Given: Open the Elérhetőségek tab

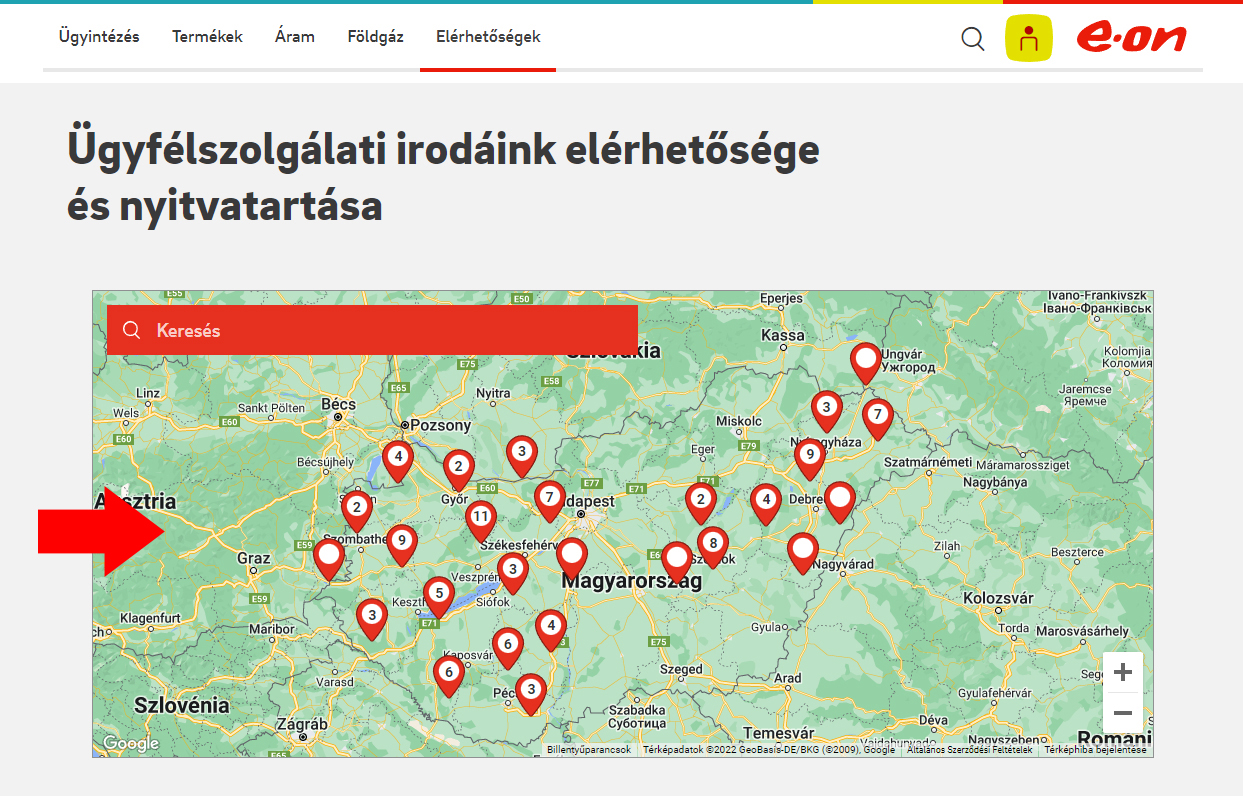Looking at the screenshot, I should coord(487,36).
